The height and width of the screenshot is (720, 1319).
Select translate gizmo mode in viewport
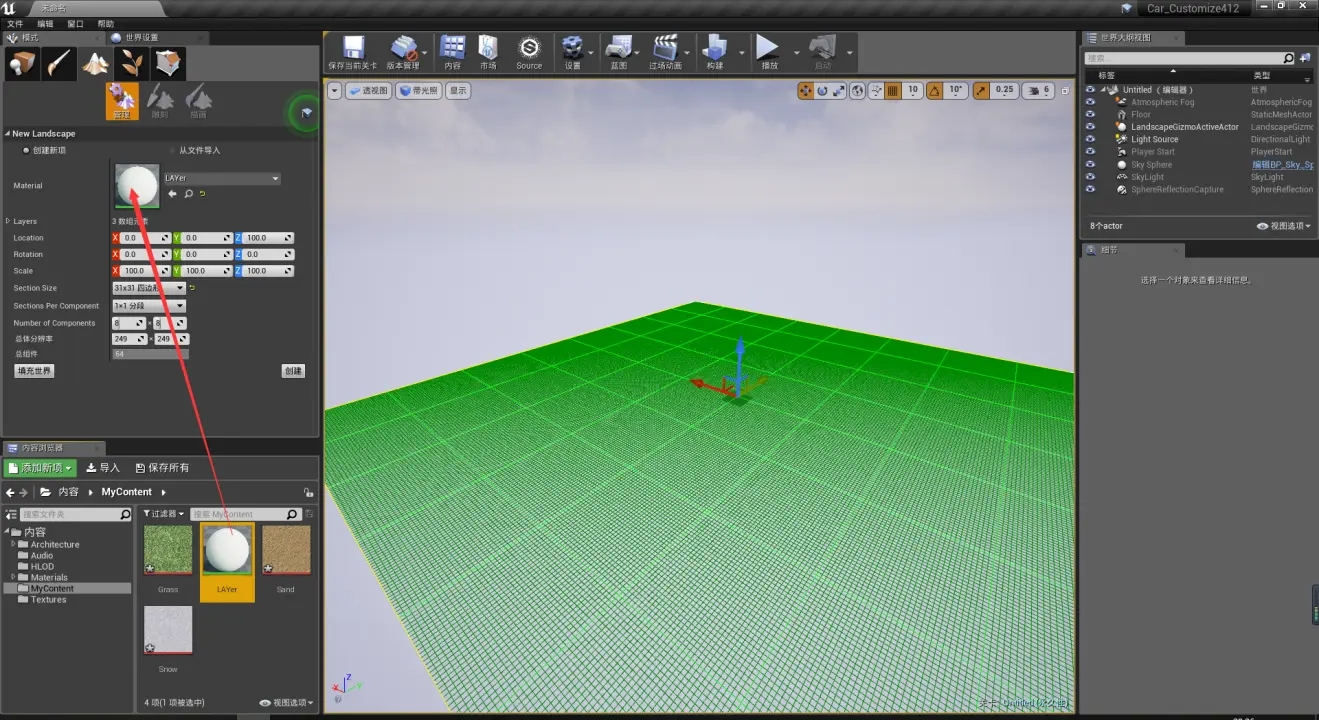(805, 90)
